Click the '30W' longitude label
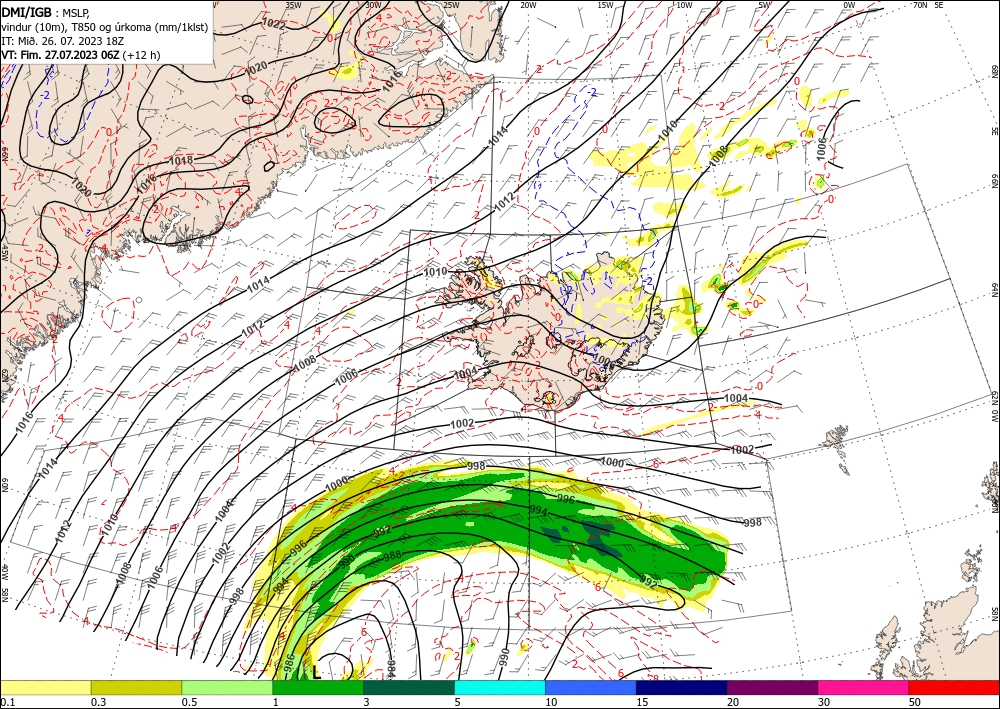The width and height of the screenshot is (1000, 709). click(x=374, y=4)
